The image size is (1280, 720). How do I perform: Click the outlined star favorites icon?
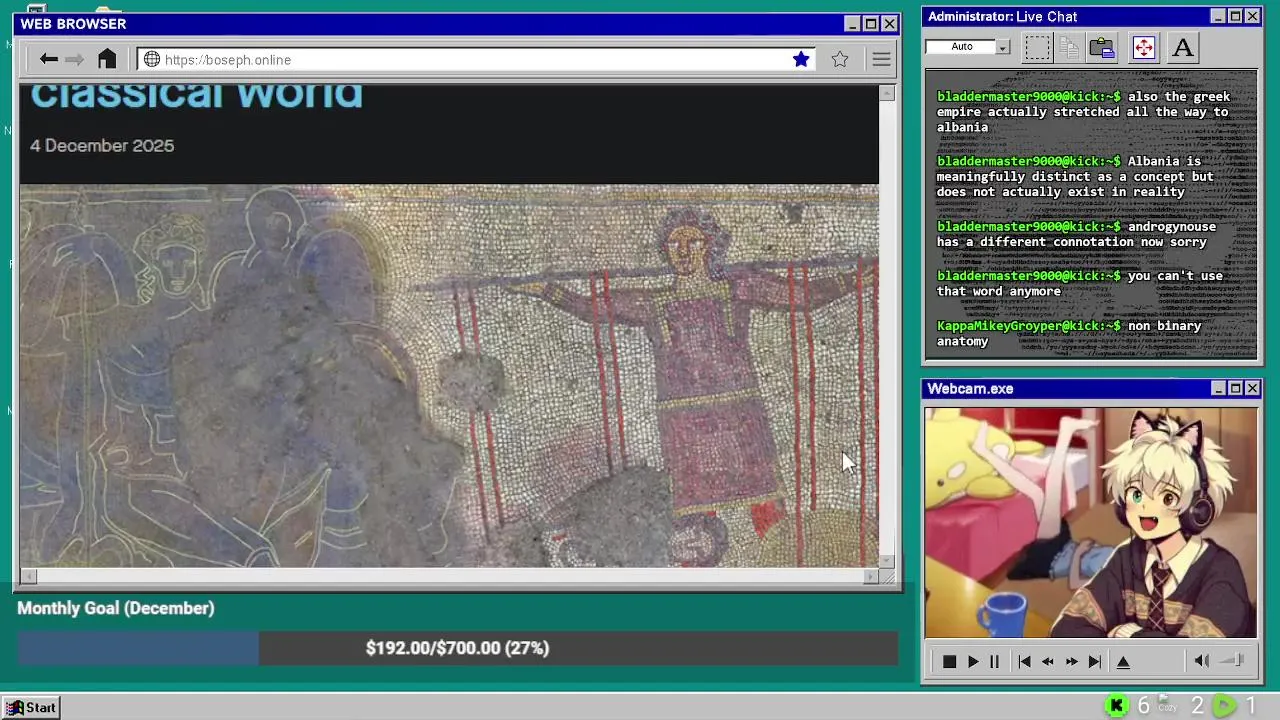point(840,59)
